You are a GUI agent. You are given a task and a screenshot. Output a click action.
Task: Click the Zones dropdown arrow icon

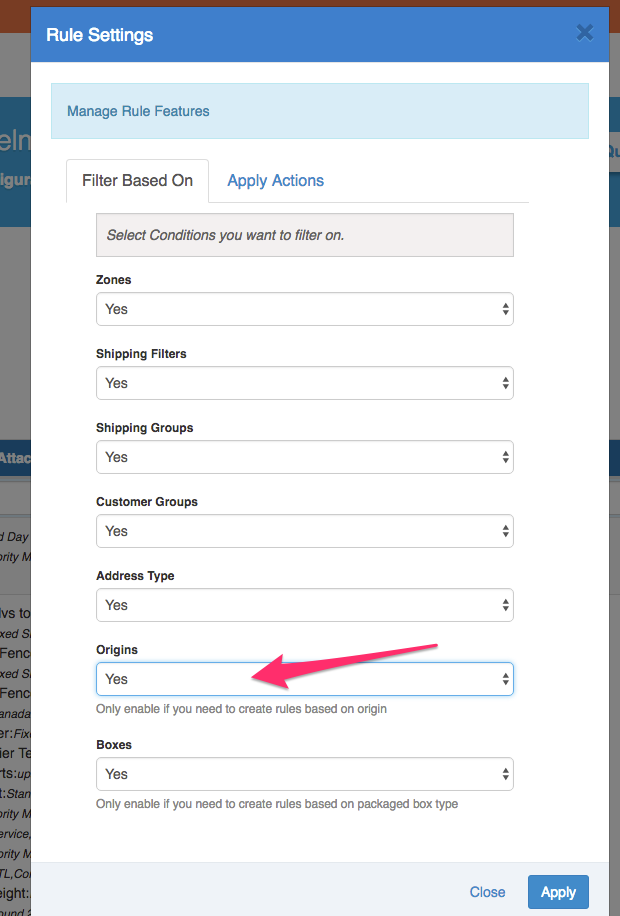[x=506, y=310]
